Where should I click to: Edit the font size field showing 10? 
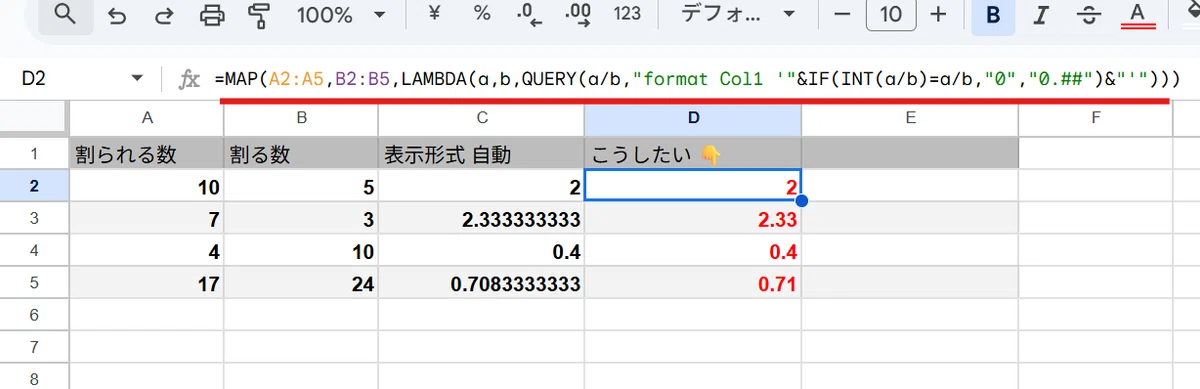point(891,15)
